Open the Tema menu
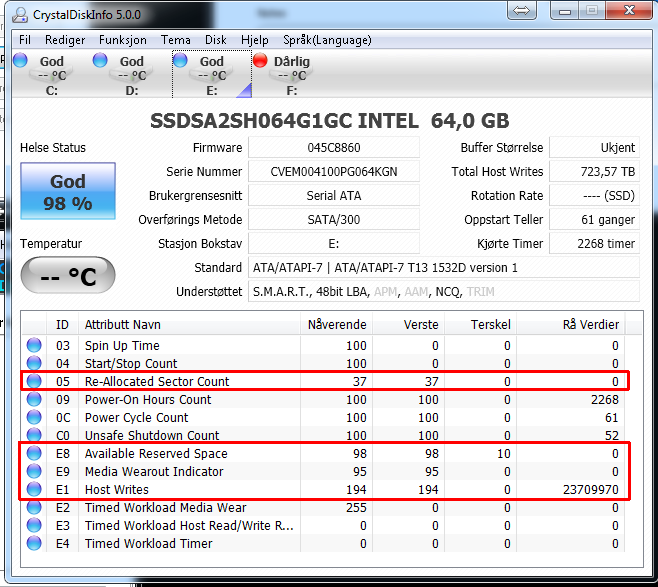 point(176,40)
